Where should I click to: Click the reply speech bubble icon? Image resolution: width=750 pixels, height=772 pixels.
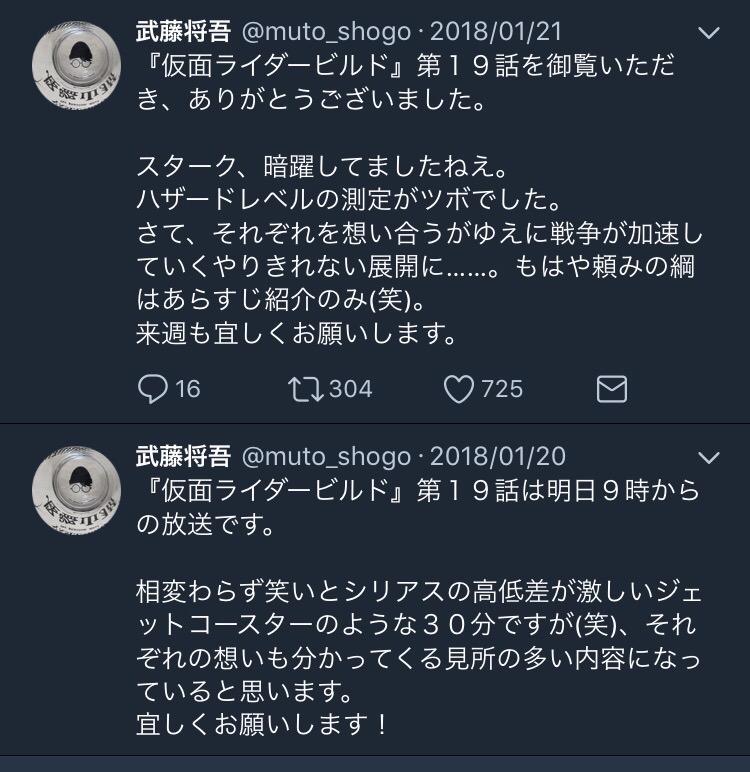[152, 388]
